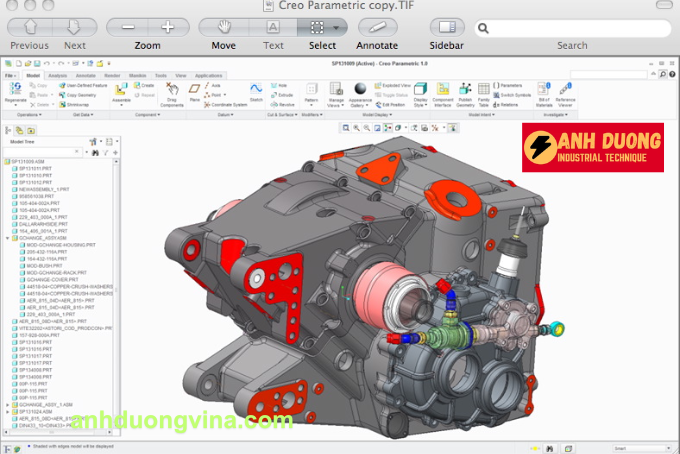This screenshot has height=454, width=680.
Task: Toggle the Sidebar in the viewer toolbar
Action: pyautogui.click(x=446, y=27)
